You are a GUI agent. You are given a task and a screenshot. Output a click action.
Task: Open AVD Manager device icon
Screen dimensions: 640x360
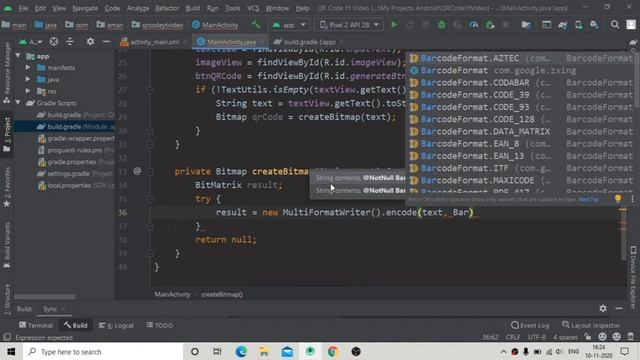[x=578, y=25]
